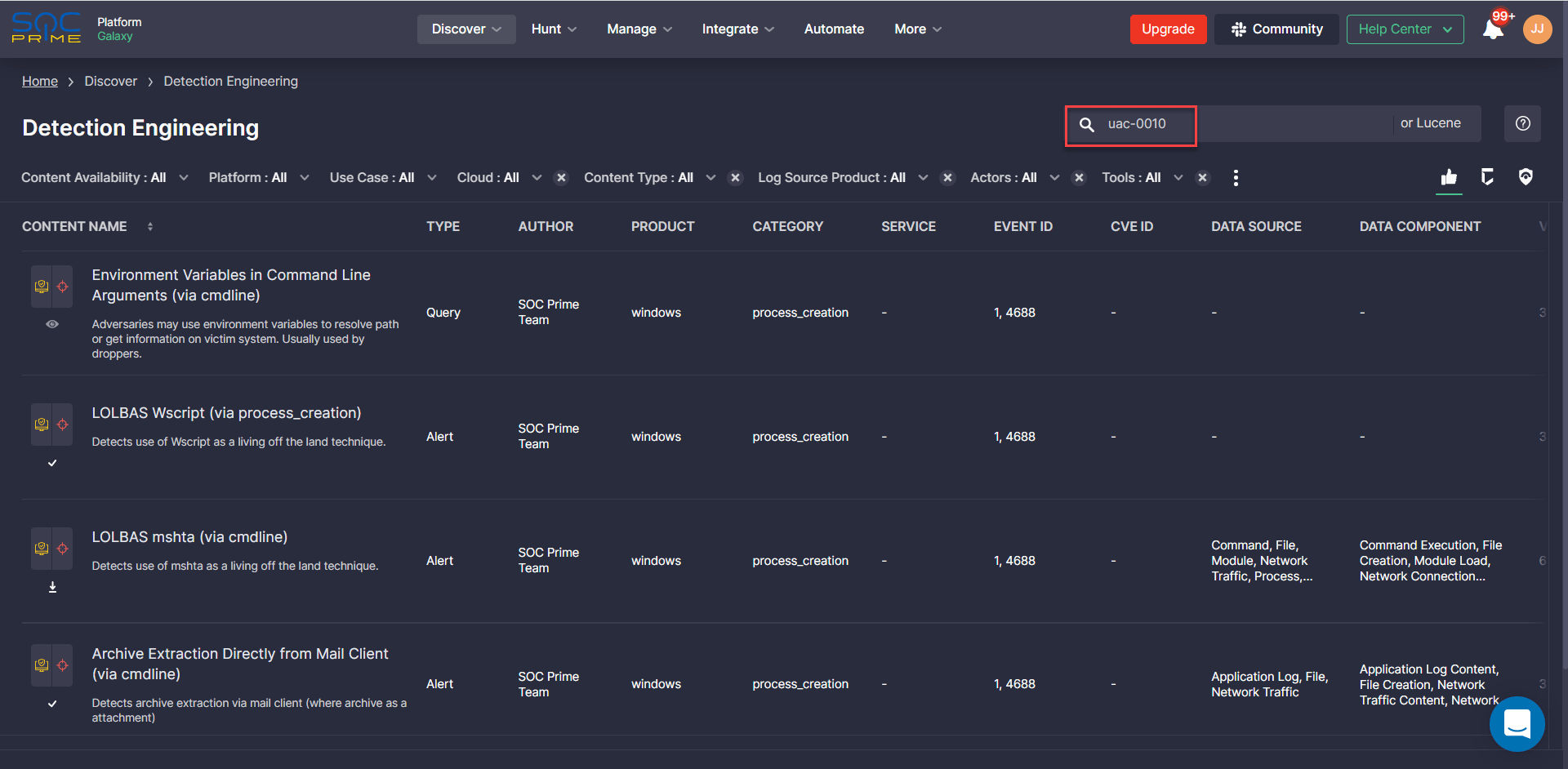Click monitor icon for Archive Extraction row
Screen dimensions: 1568x769
[x=42, y=665]
